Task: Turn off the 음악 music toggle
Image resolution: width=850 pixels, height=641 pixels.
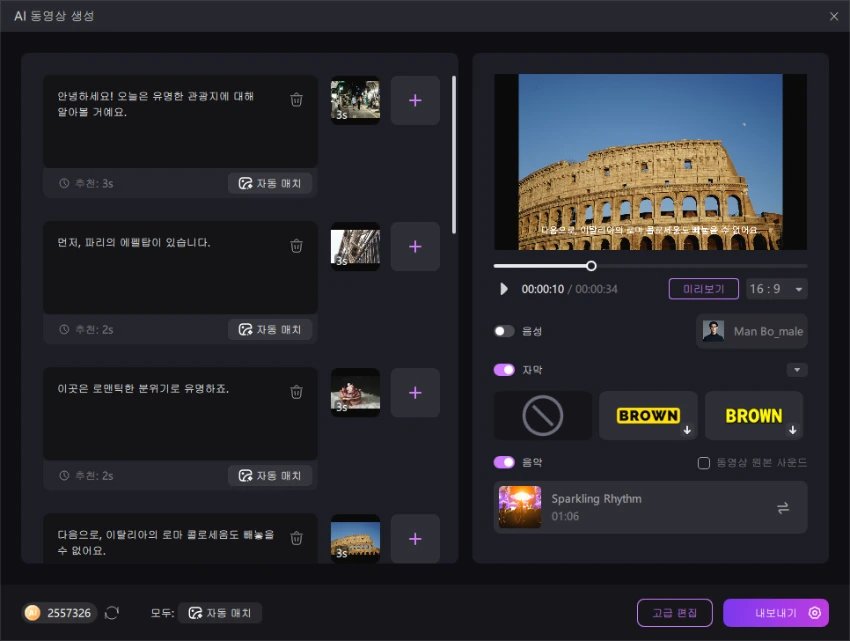Action: tap(504, 463)
